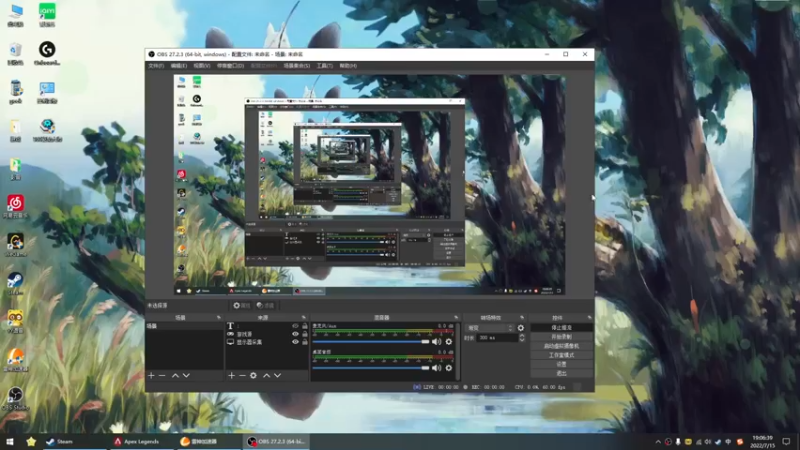800x450 pixels.
Task: Toggle visibility of the Game Capture source
Action: (295, 334)
